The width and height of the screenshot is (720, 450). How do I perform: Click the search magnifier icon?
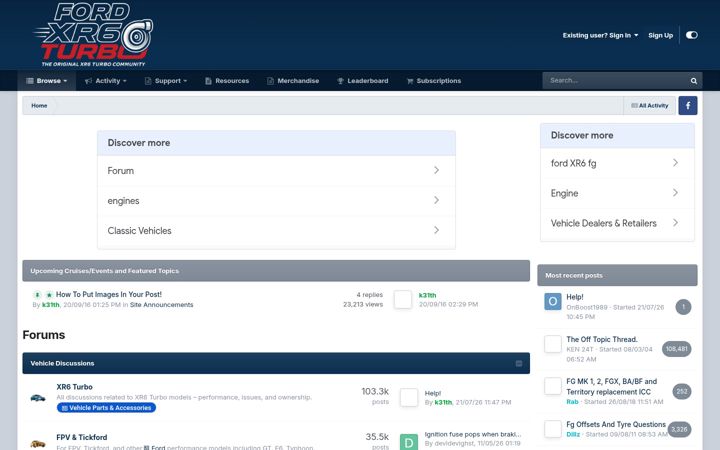[x=694, y=81]
